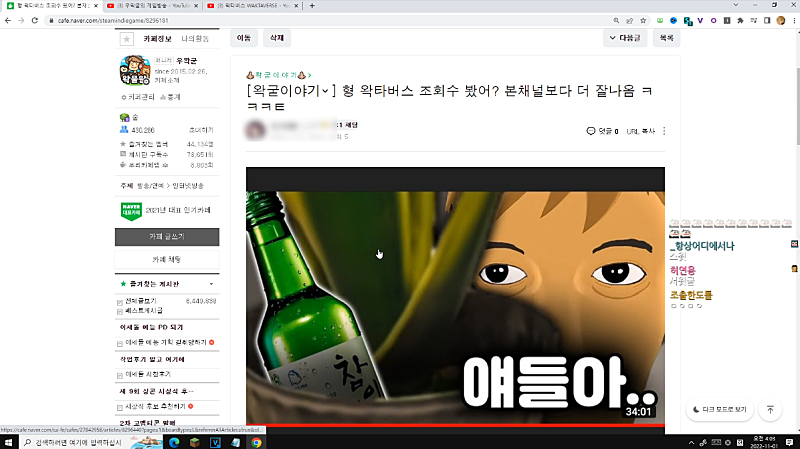Open the Extensions puzzle piece menu
This screenshot has width=800, height=449.
pyautogui.click(x=740, y=20)
